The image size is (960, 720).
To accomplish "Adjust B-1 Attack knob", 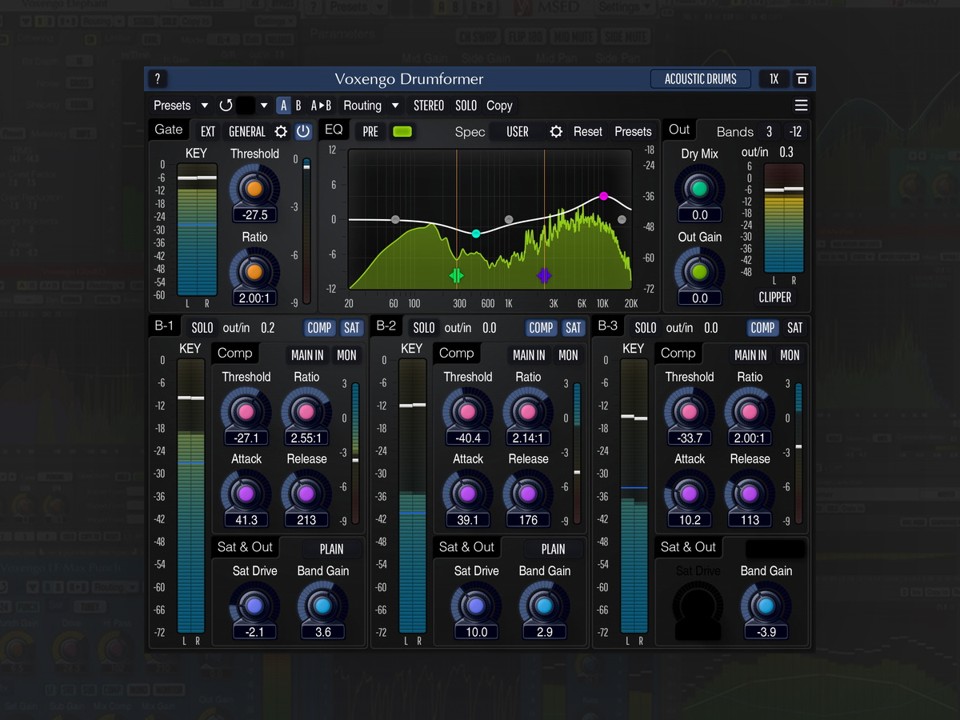I will pyautogui.click(x=246, y=493).
